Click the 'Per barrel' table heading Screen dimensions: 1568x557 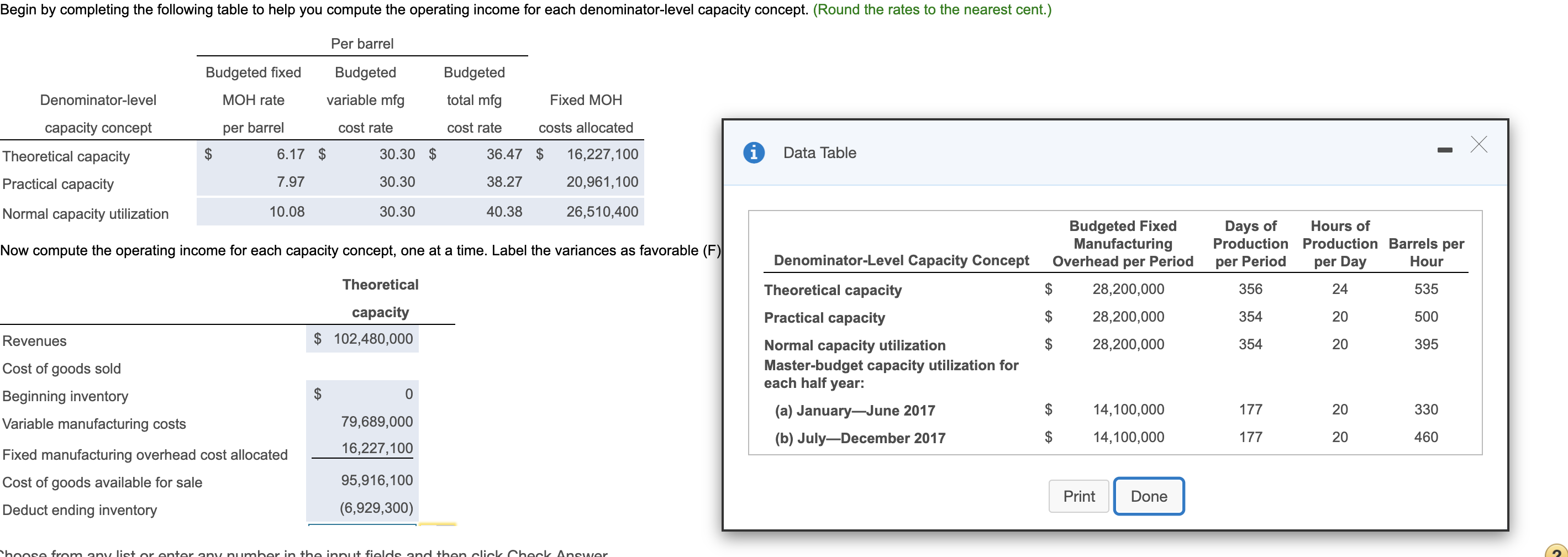[x=362, y=44]
